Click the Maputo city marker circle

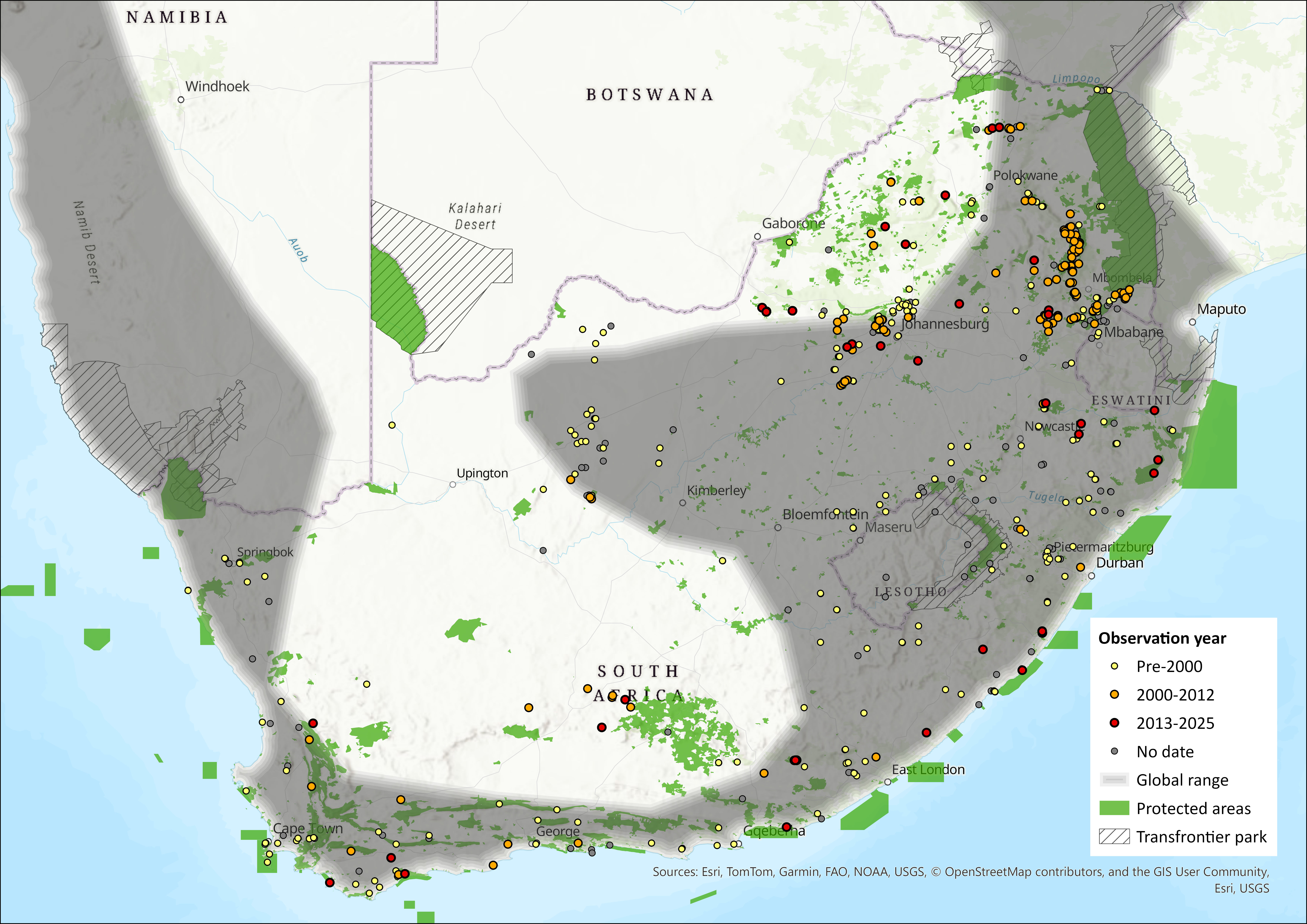click(x=1193, y=322)
